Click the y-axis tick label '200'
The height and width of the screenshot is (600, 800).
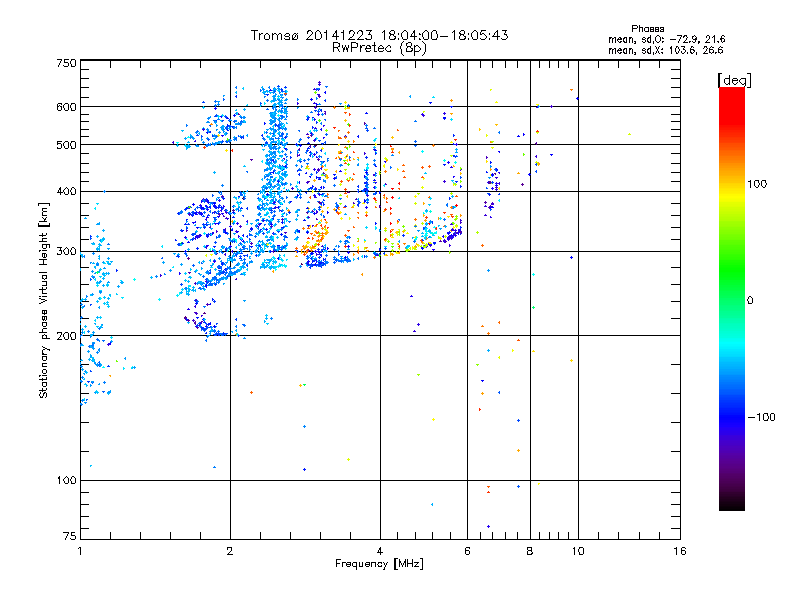66,336
